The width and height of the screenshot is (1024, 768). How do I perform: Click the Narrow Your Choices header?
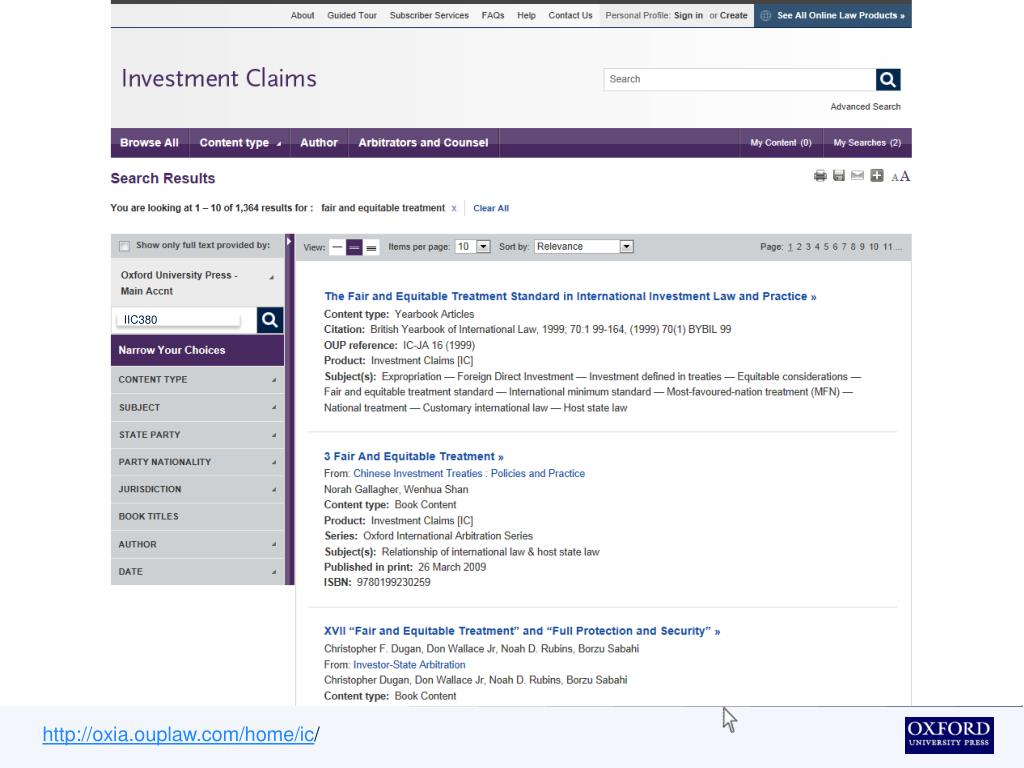[197, 350]
